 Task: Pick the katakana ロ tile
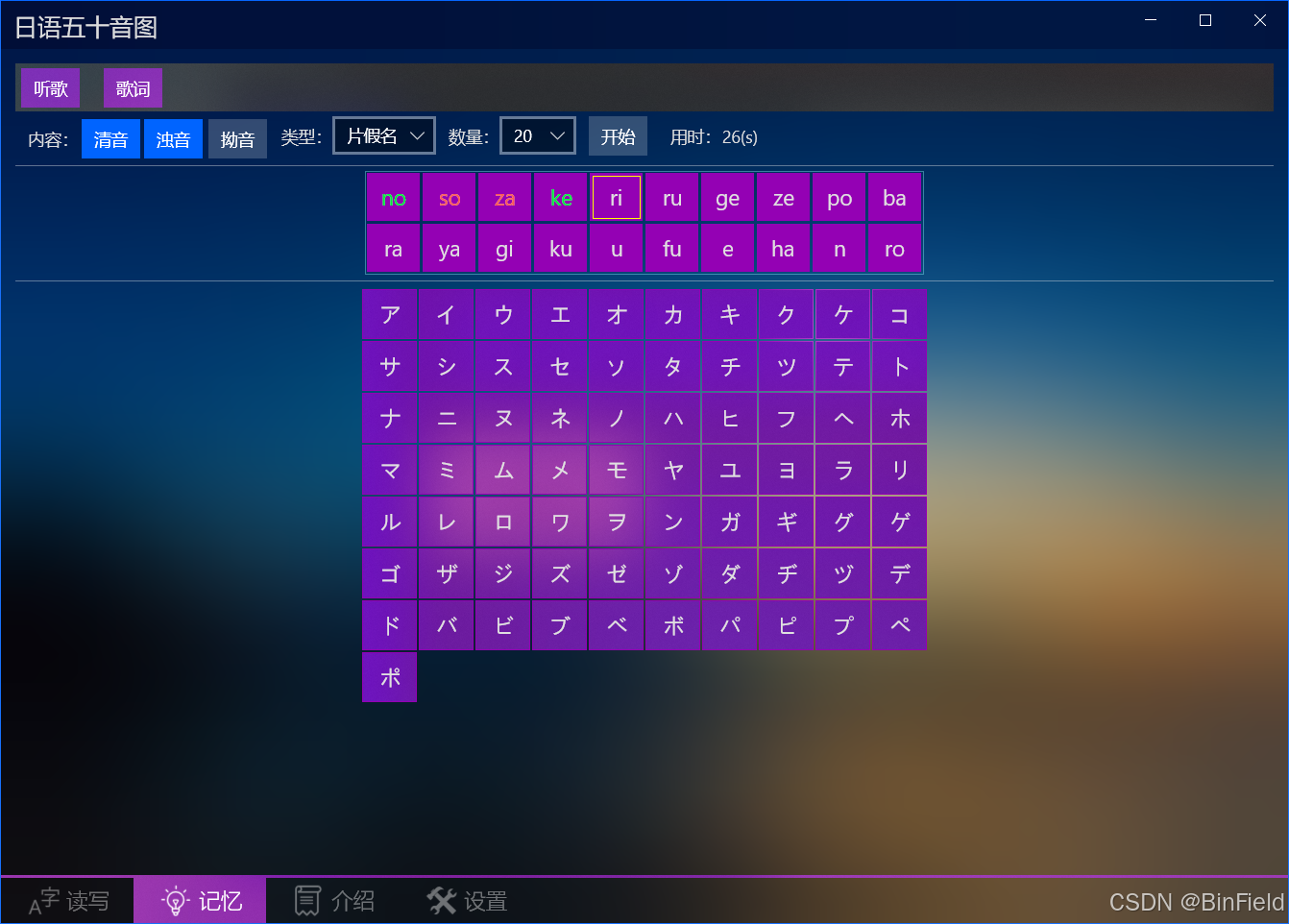pyautogui.click(x=503, y=522)
